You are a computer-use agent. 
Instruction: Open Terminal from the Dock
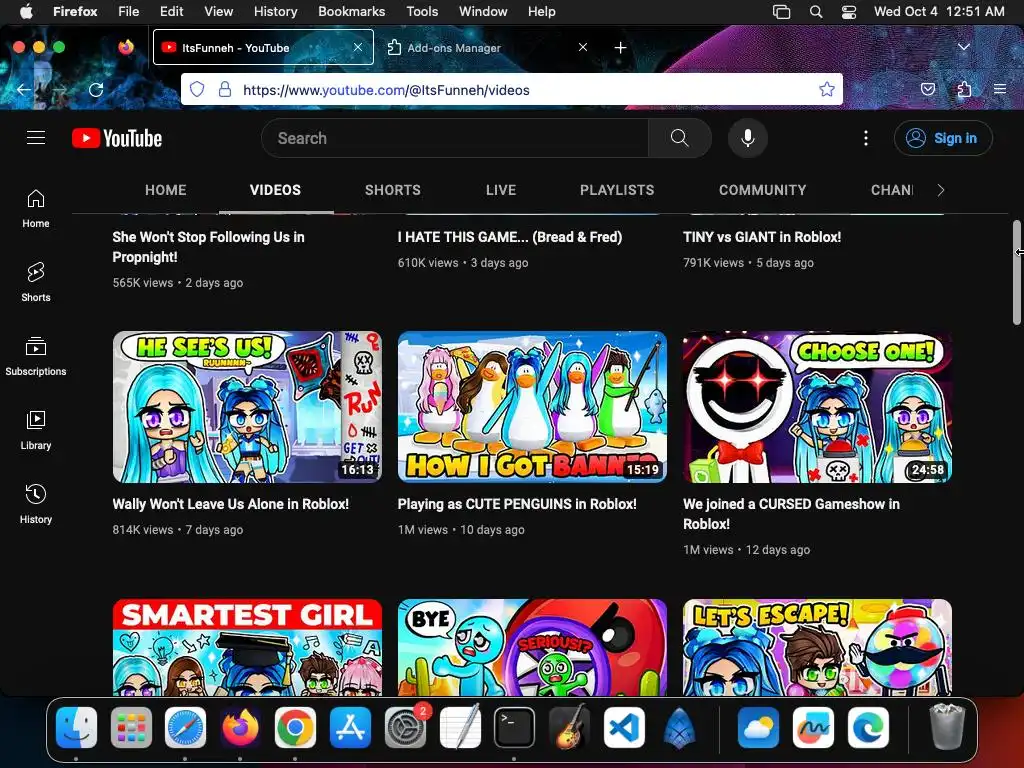coord(514,728)
